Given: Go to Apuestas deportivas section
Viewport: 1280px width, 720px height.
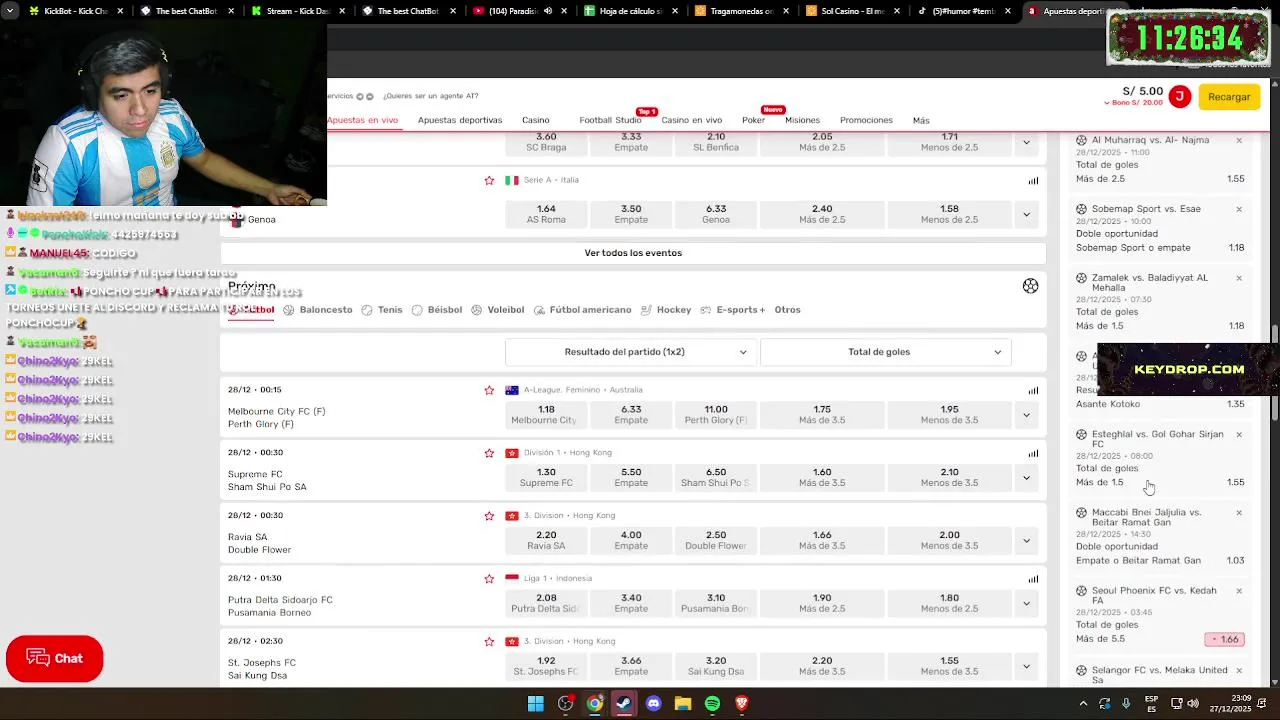Looking at the screenshot, I should (x=460, y=120).
